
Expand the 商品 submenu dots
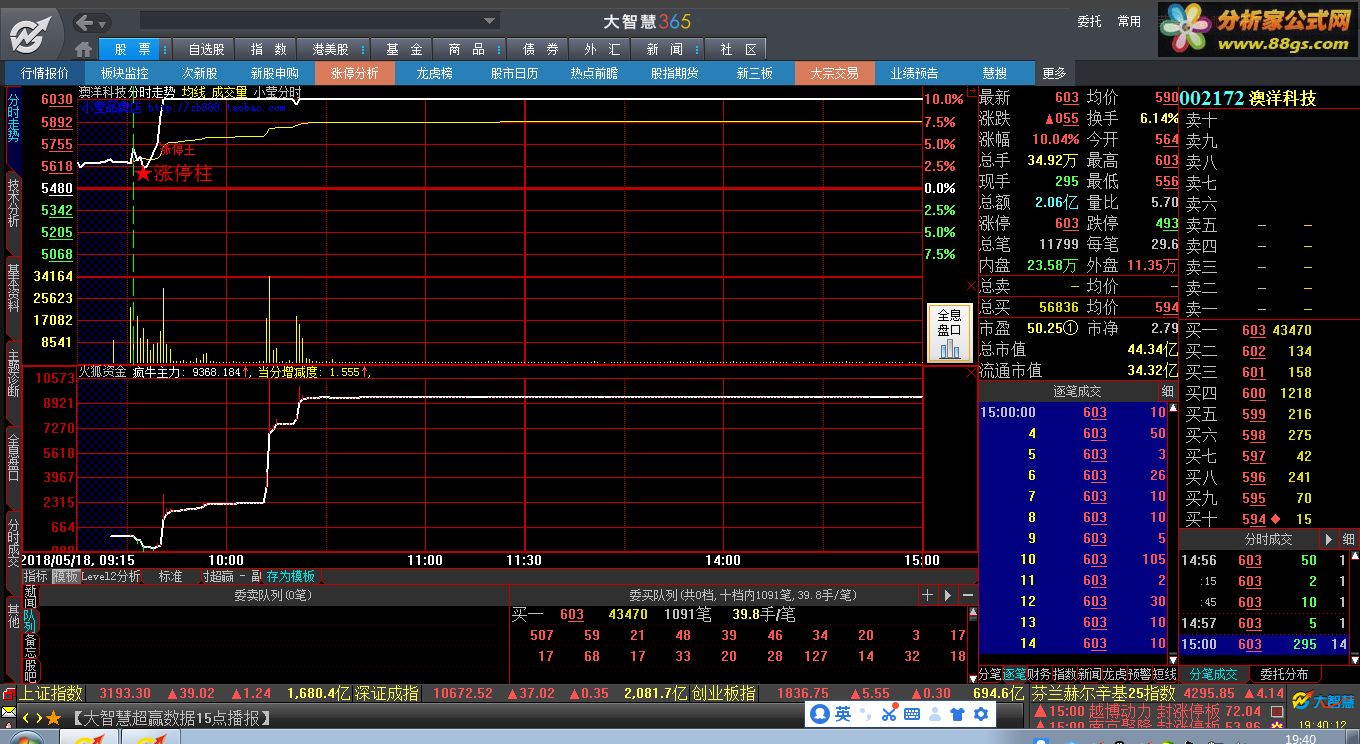point(497,49)
